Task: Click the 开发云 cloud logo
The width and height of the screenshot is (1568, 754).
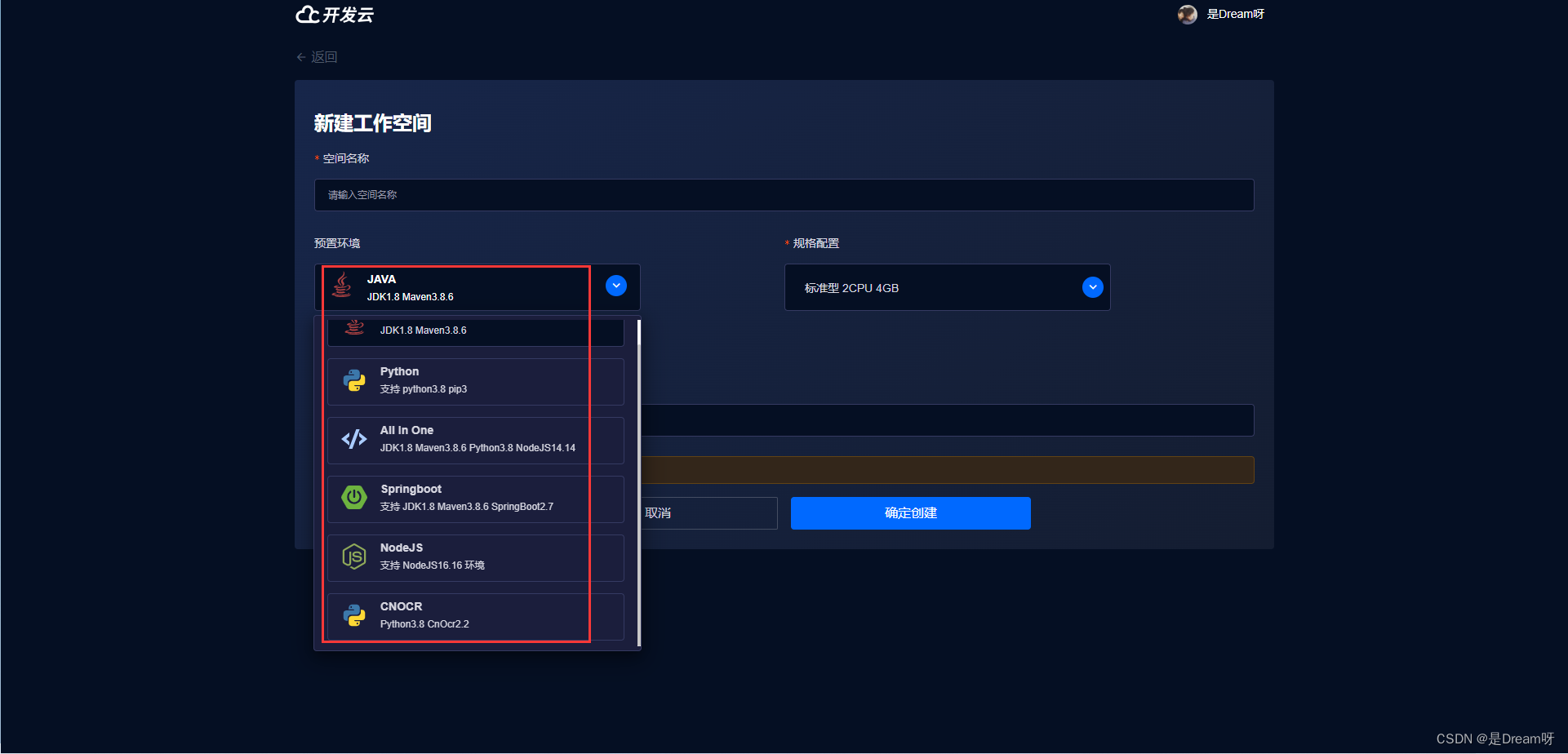Action: [335, 15]
